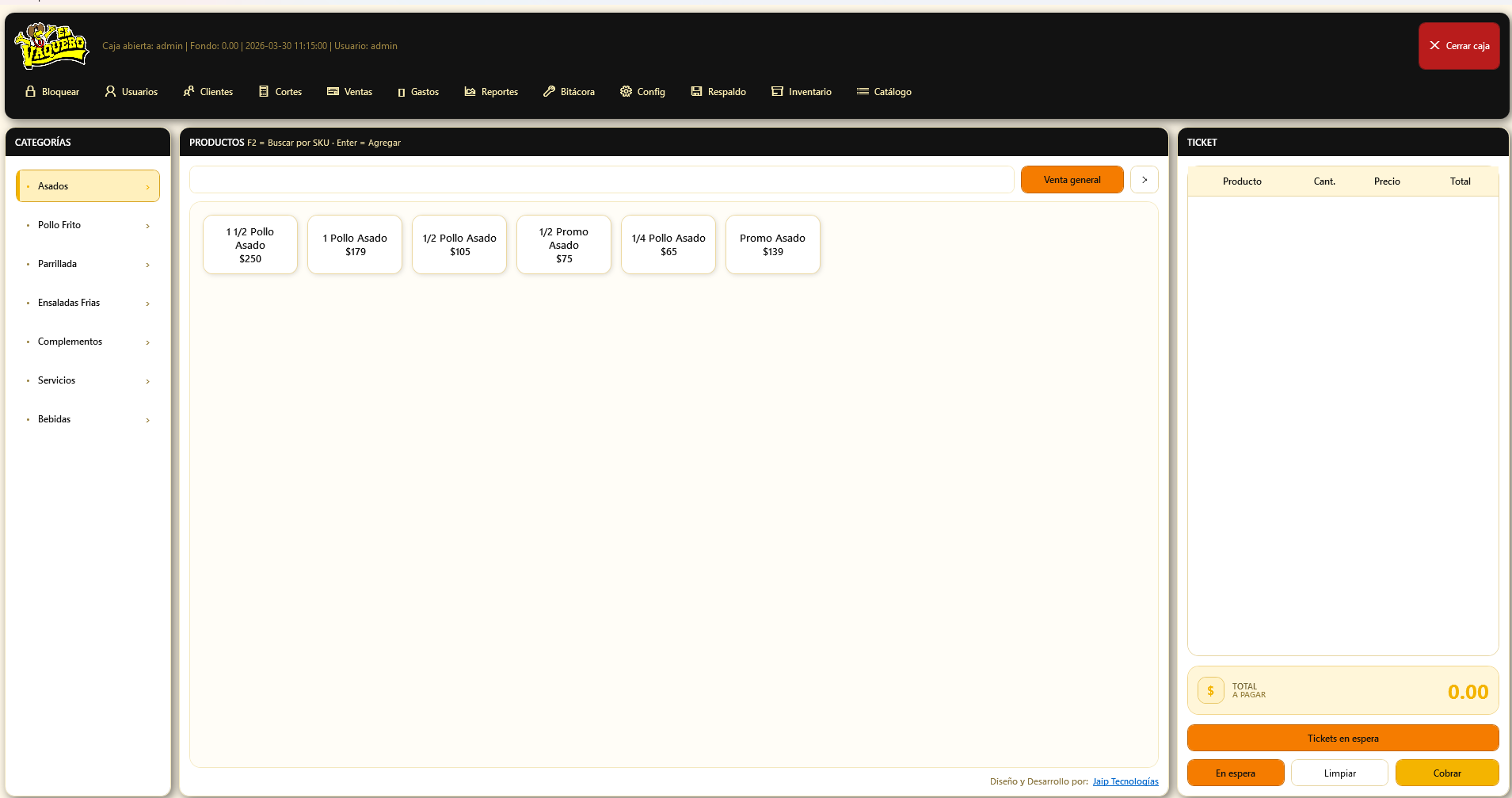
Task: Open Usuarios via the person icon
Action: tap(111, 92)
